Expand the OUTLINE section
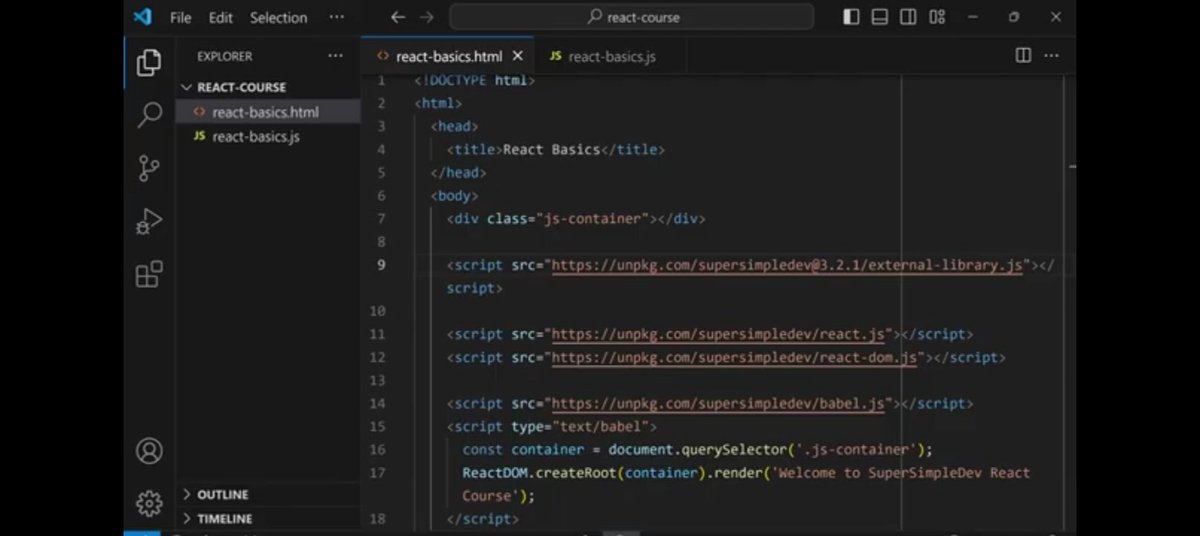This screenshot has height=536, width=1200. [268, 494]
